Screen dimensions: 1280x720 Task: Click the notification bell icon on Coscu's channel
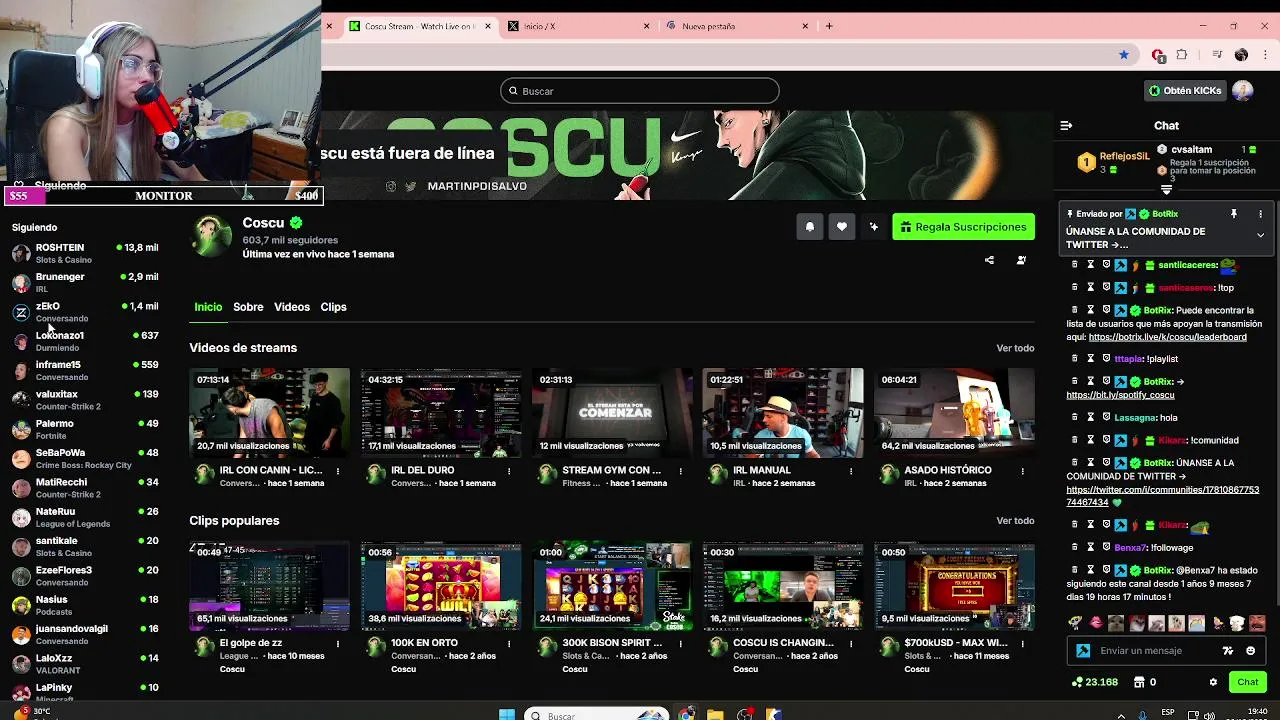[x=810, y=227]
